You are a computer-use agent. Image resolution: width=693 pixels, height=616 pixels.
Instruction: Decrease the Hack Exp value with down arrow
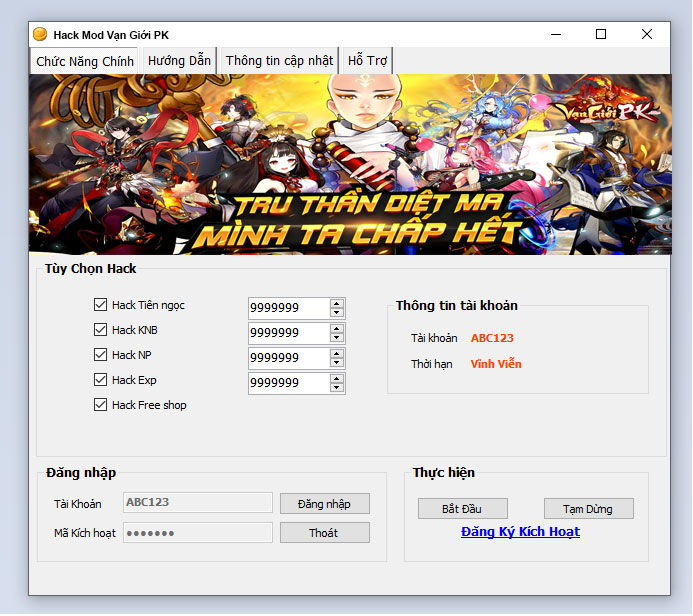(337, 388)
